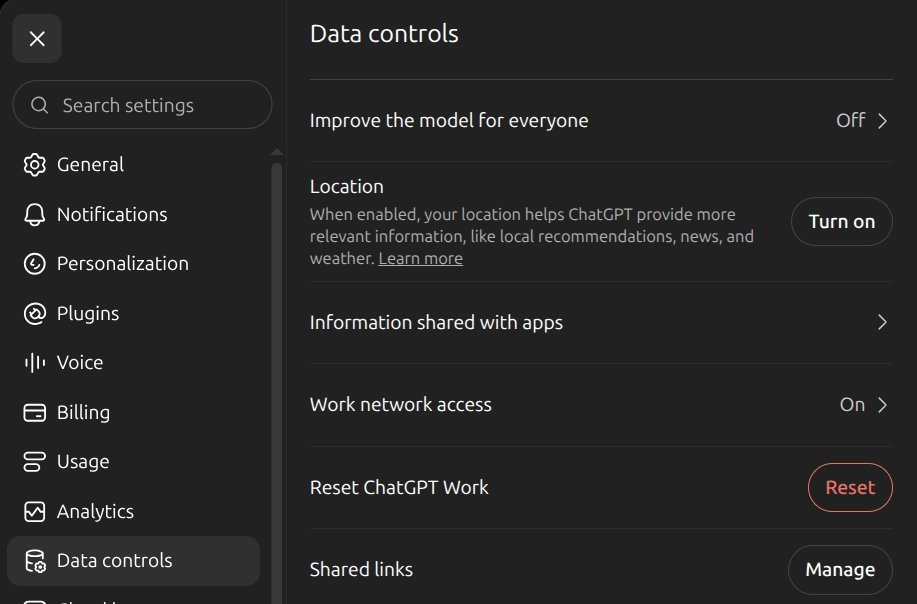Click the Data controls database icon
The image size is (917, 604).
pos(35,561)
